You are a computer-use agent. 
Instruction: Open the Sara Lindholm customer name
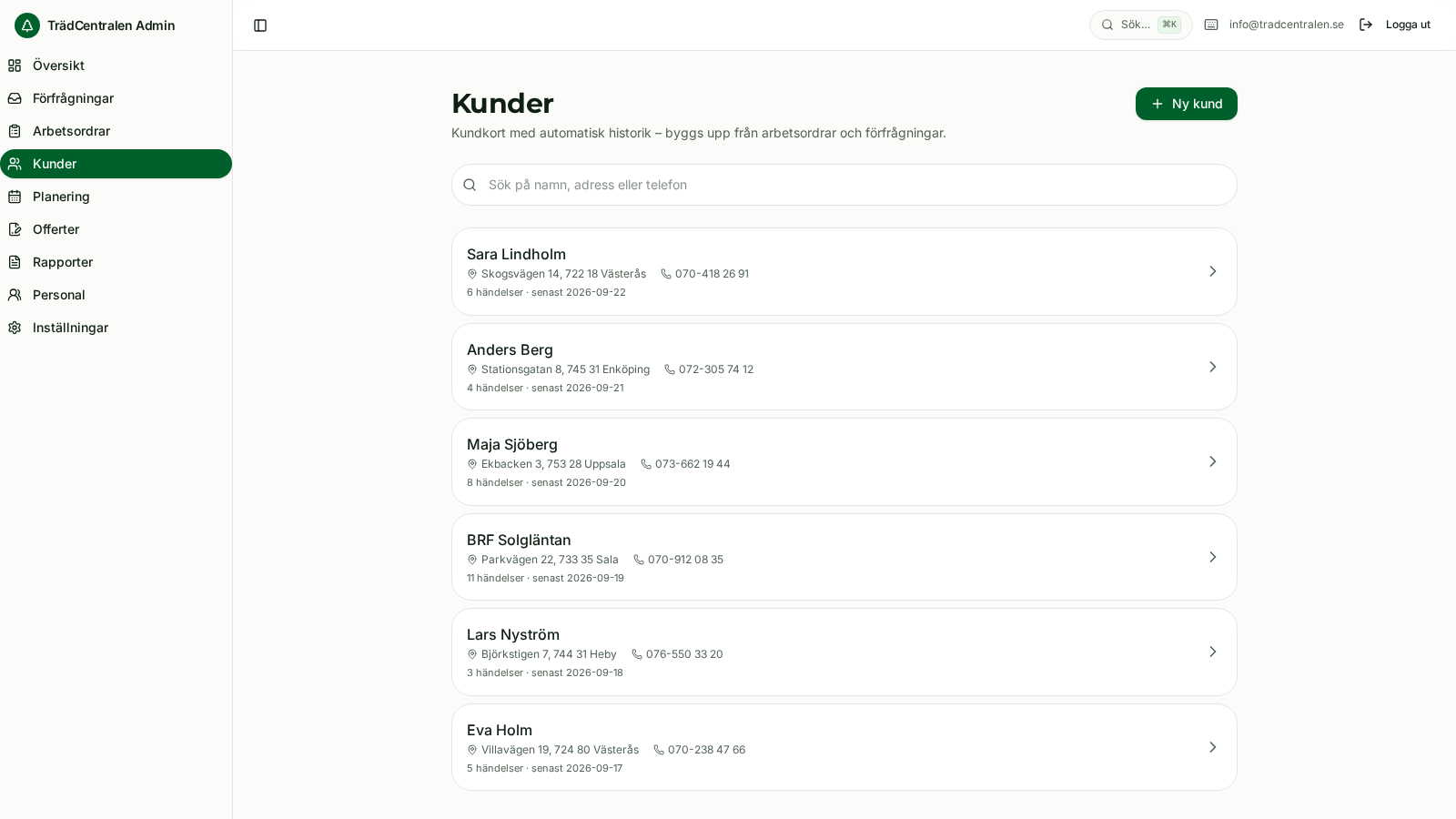[516, 254]
